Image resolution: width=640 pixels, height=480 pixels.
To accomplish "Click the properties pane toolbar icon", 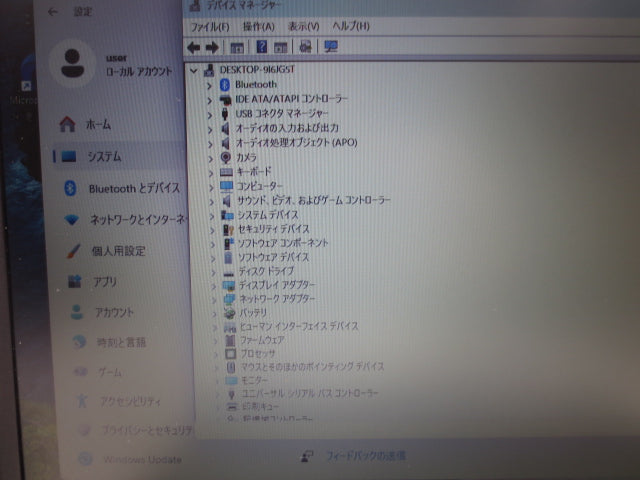I will 280,47.
